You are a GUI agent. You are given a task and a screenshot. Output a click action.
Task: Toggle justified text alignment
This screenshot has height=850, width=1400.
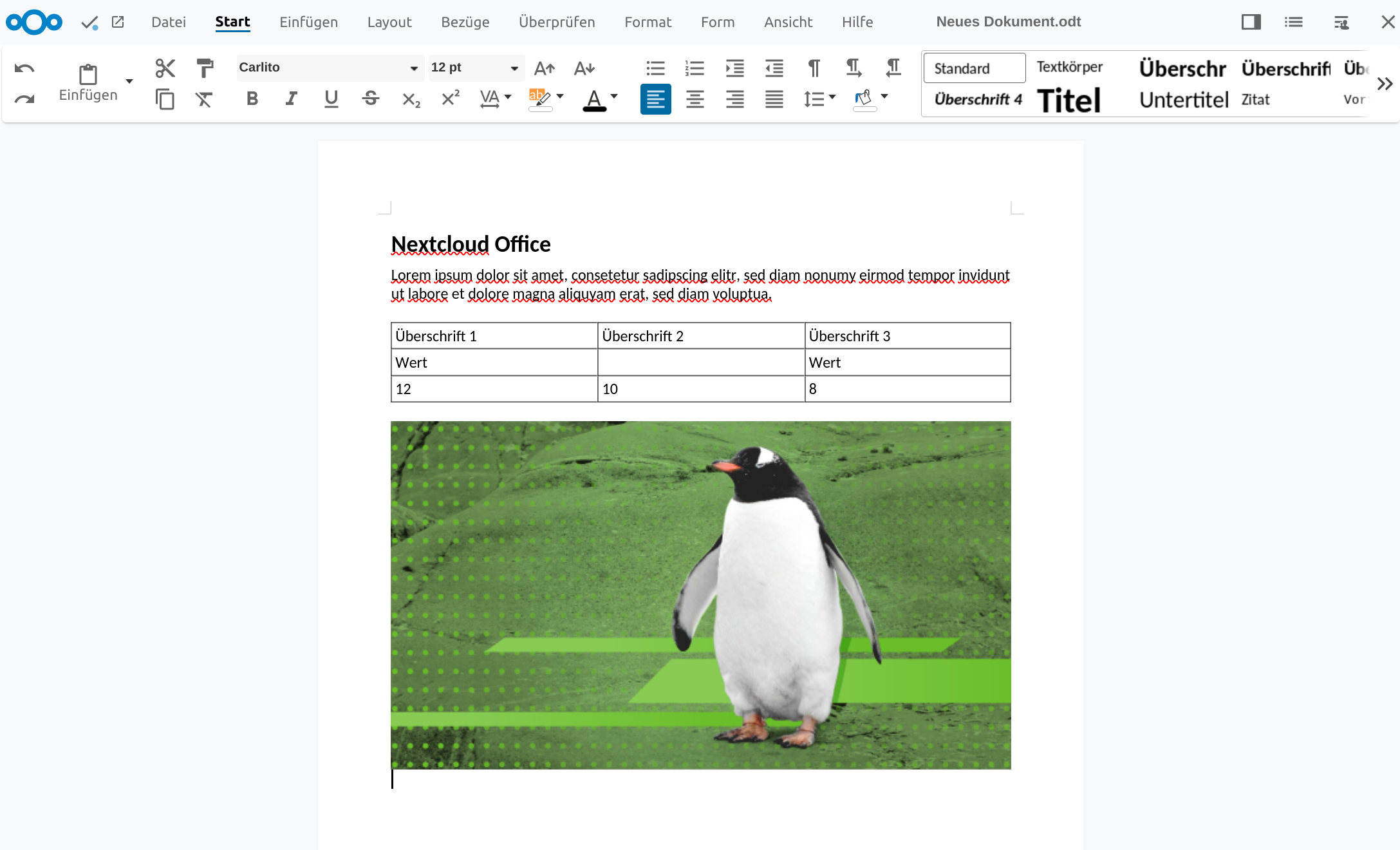(x=775, y=100)
